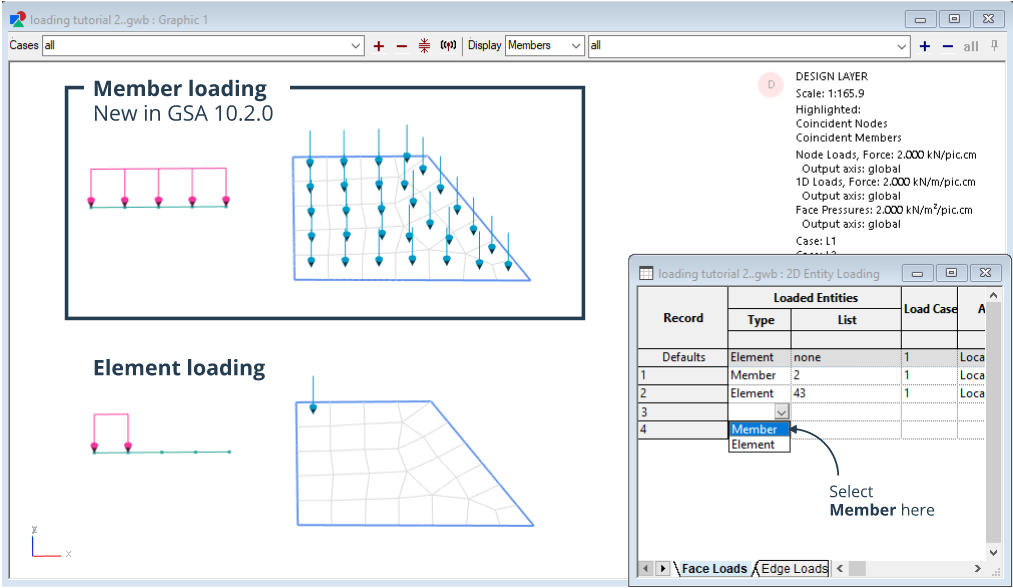The image size is (1013, 588).
Task: Click the table's vertical scrollbar down arrow
Action: (x=993, y=551)
